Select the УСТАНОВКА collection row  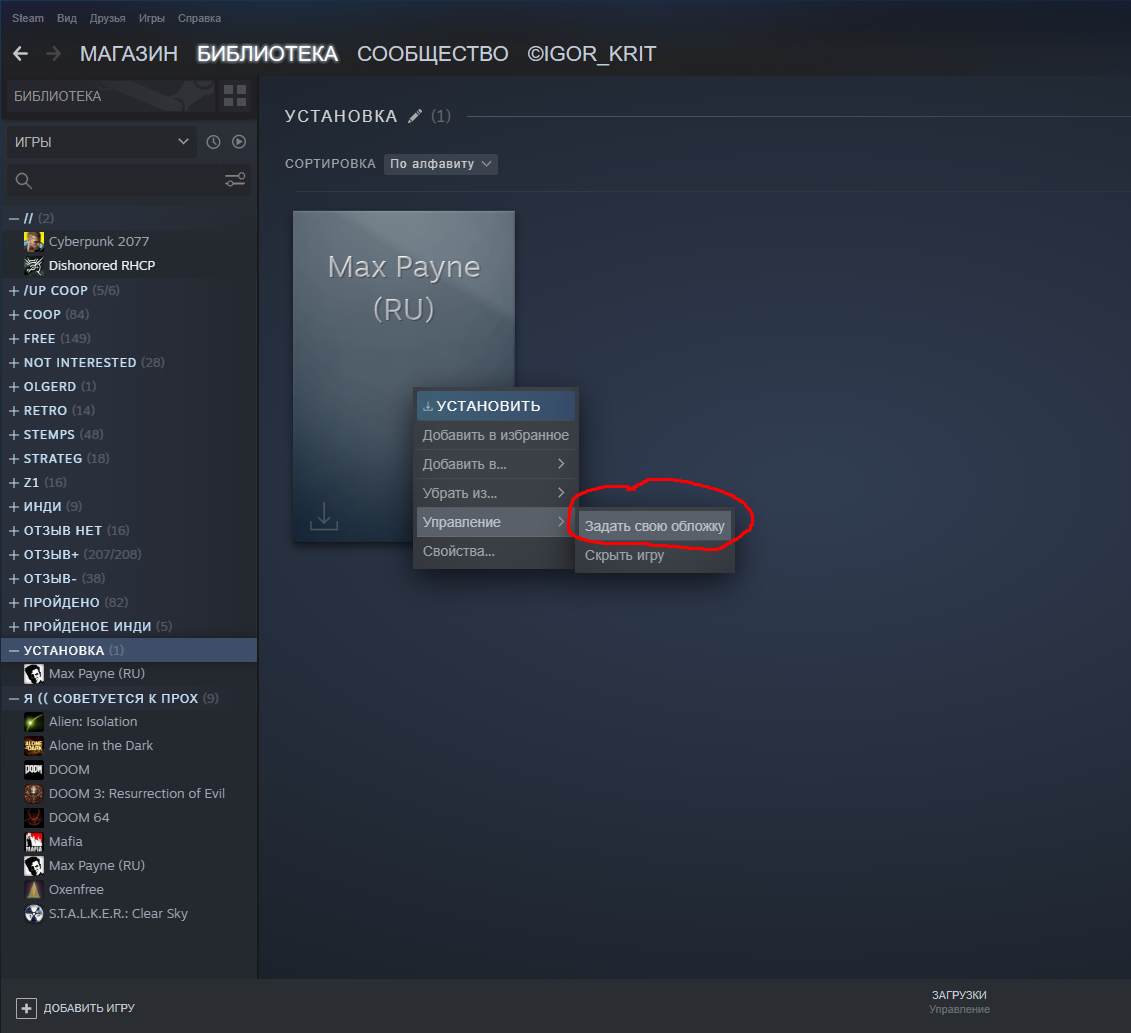click(130, 650)
